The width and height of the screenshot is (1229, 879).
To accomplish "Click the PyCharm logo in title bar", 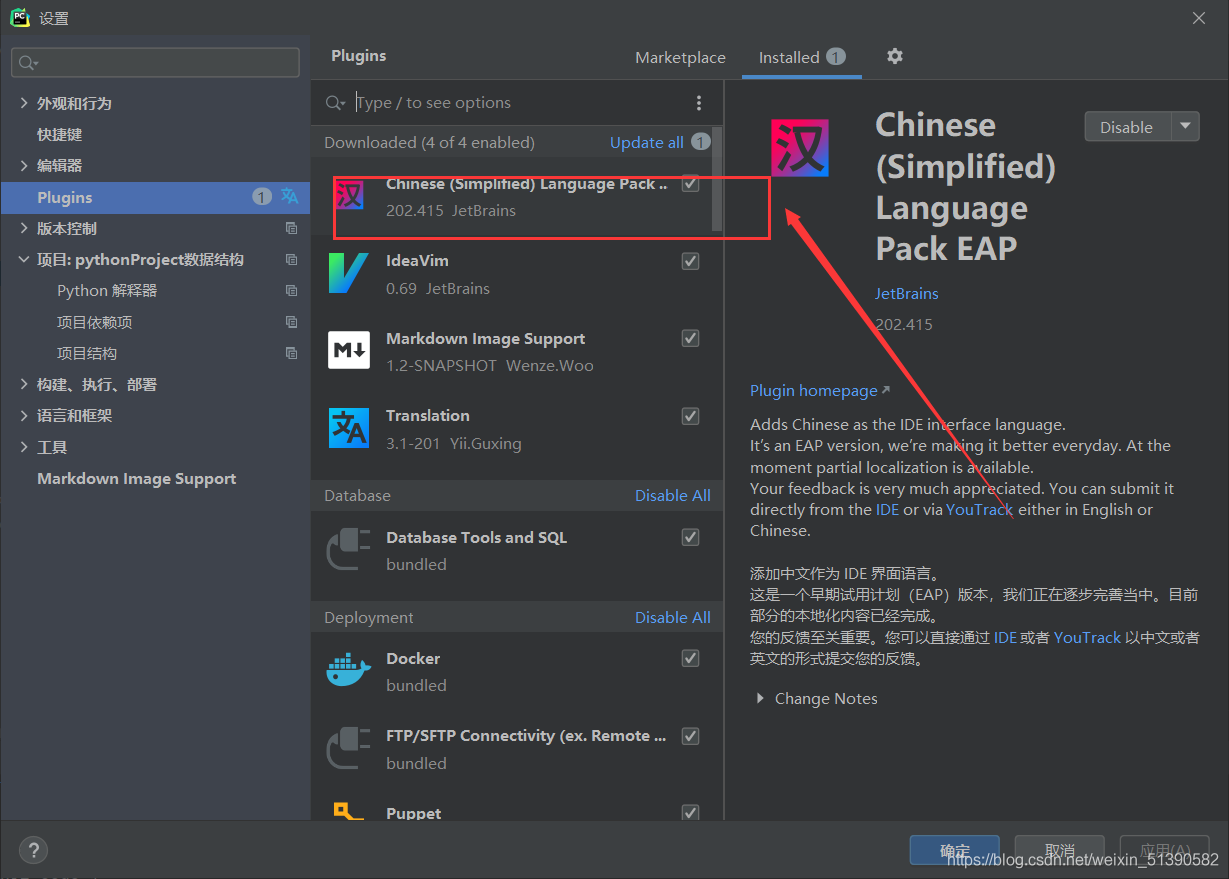I will (20, 17).
